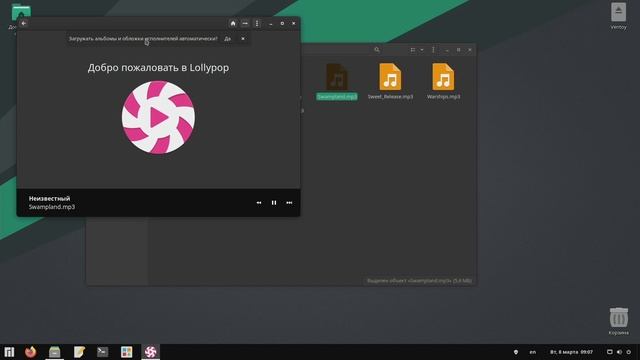Viewport: 640px width, 360px height.
Task: Open Lollypop's three-dot main menu
Action: [257, 23]
